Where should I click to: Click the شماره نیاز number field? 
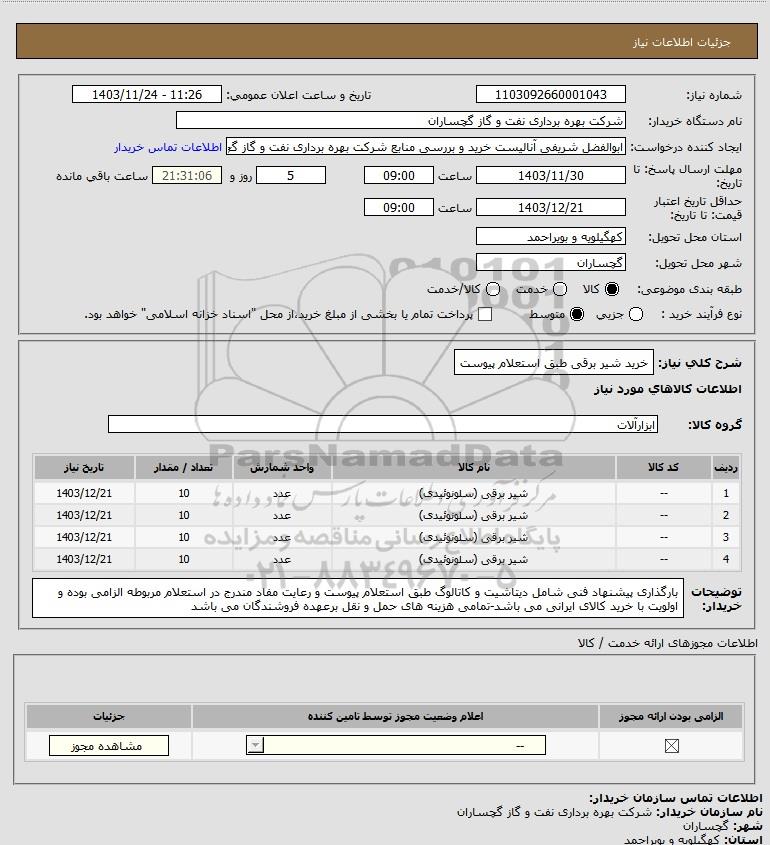click(x=551, y=95)
